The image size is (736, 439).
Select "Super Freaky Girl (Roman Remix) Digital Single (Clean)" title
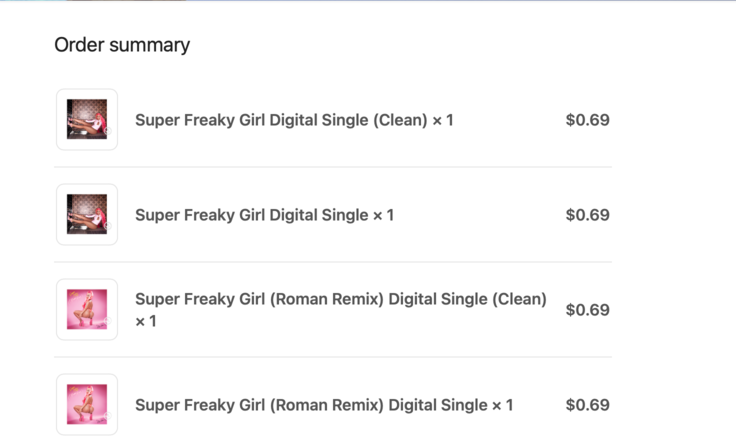point(341,299)
